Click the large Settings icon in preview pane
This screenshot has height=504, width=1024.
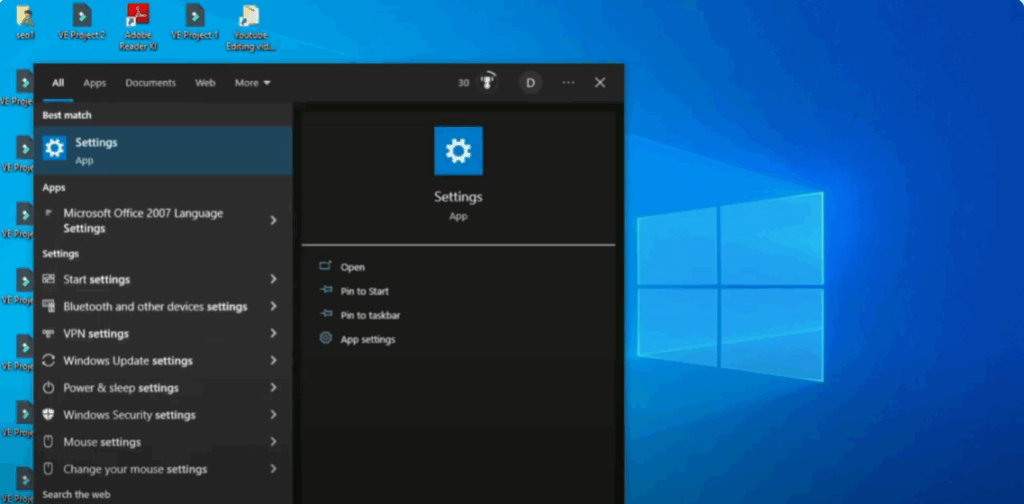[458, 151]
